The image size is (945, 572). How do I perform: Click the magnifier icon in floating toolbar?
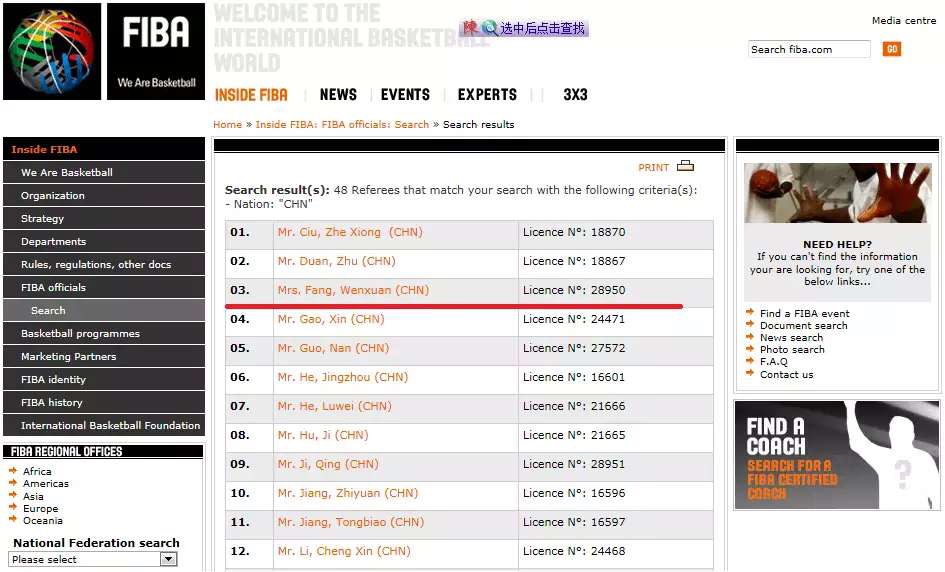489,28
